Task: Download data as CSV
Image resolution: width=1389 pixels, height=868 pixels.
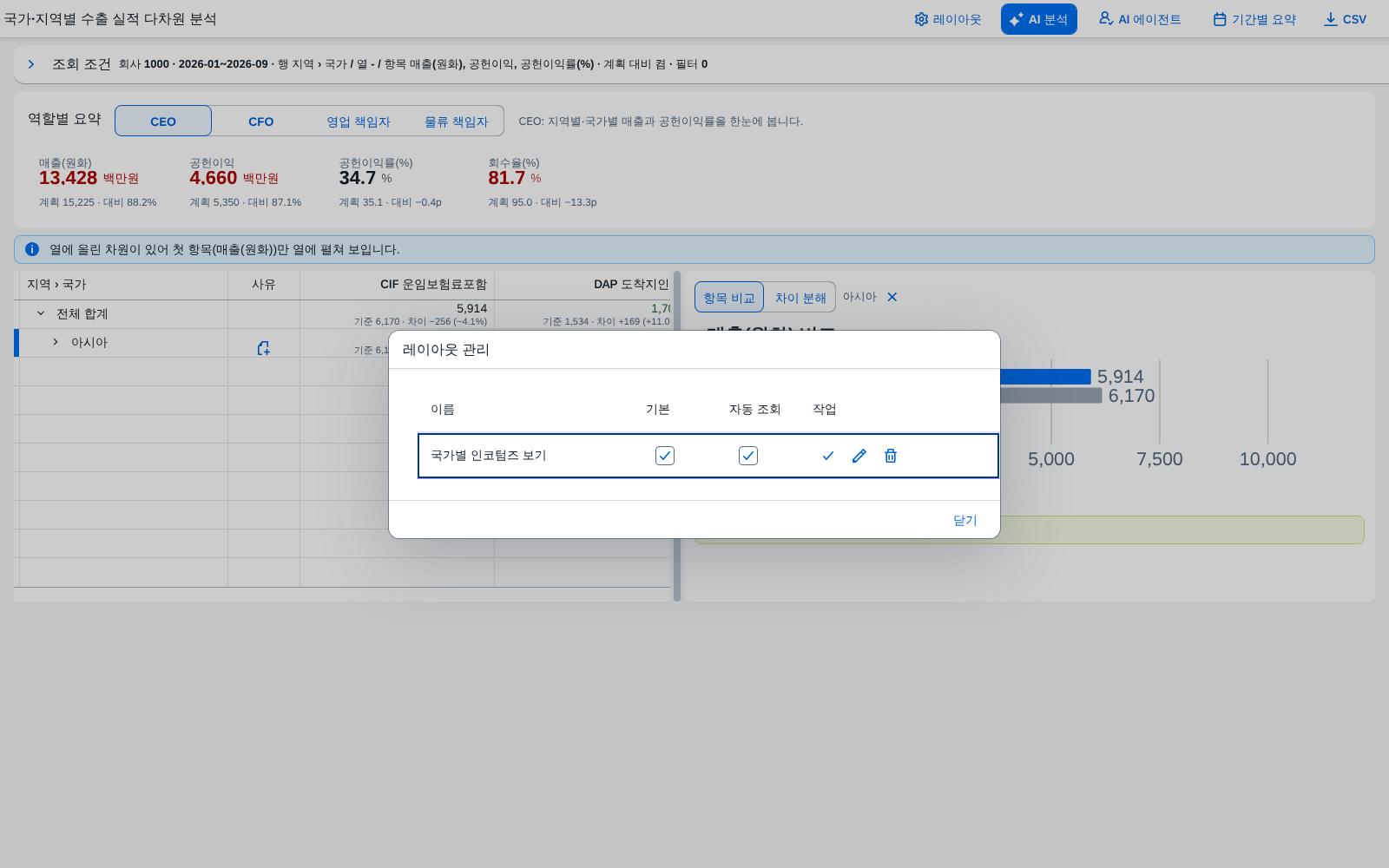Action: tap(1345, 19)
